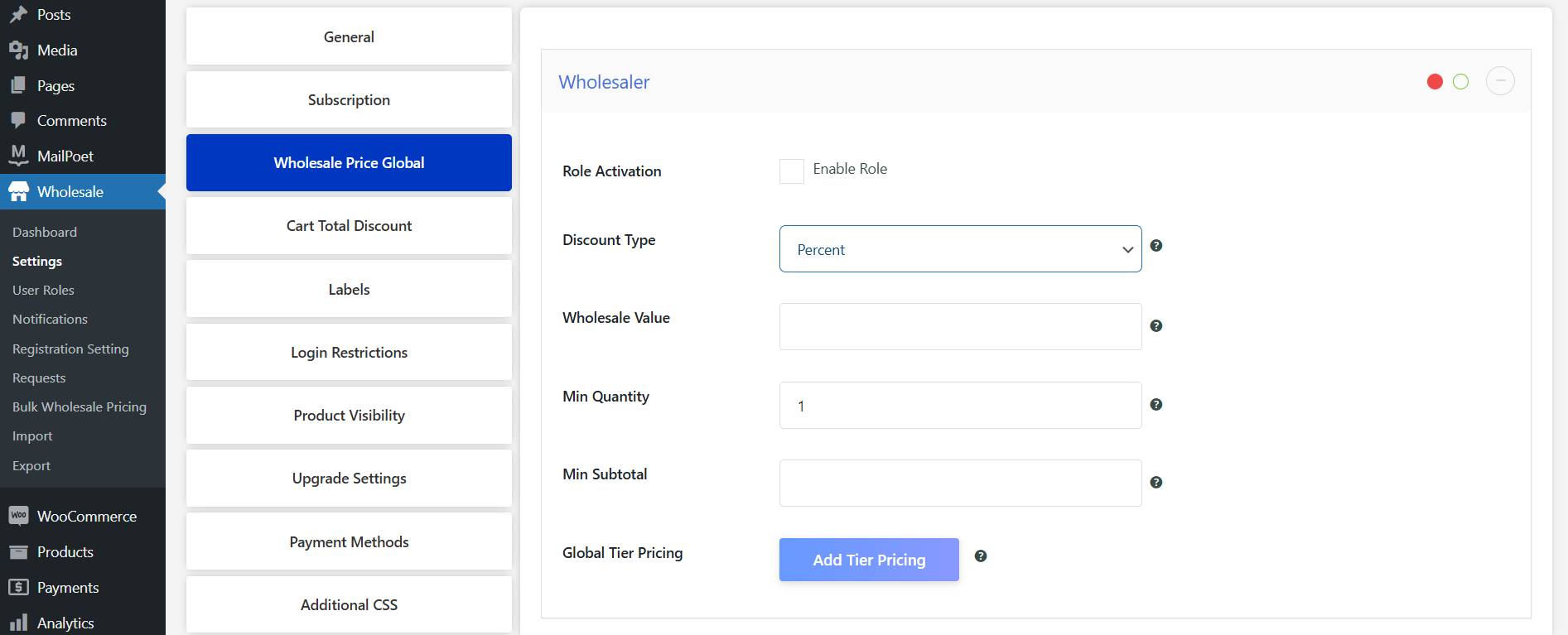Click the Wholesale store icon

coord(18,191)
